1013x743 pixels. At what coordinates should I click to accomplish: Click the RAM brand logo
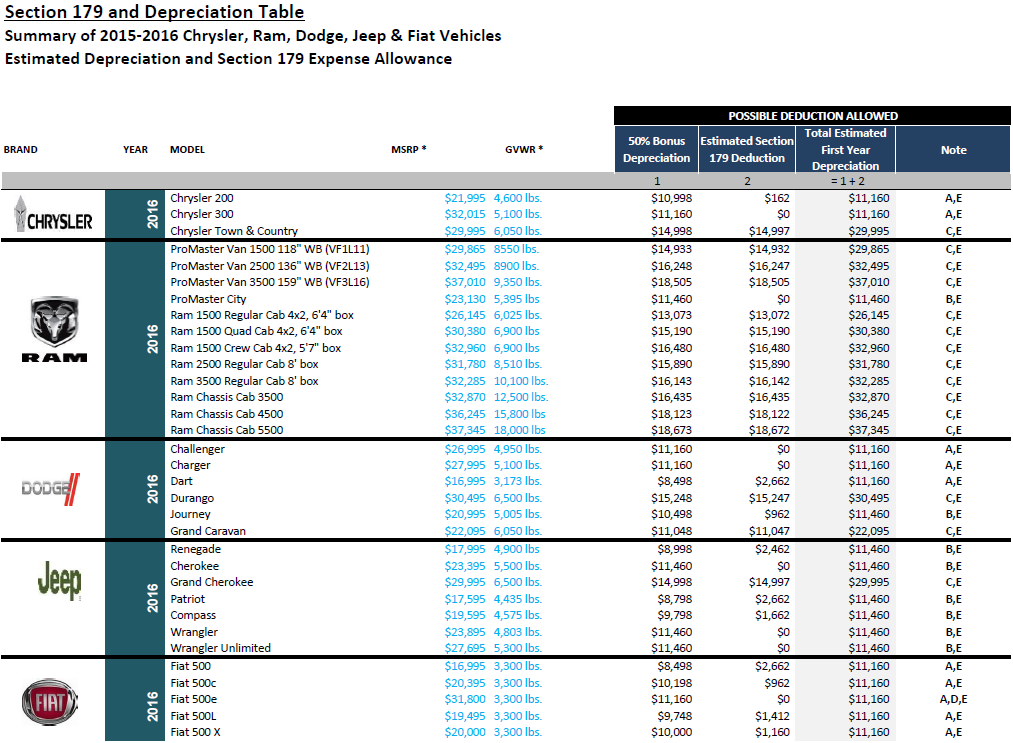(54, 330)
